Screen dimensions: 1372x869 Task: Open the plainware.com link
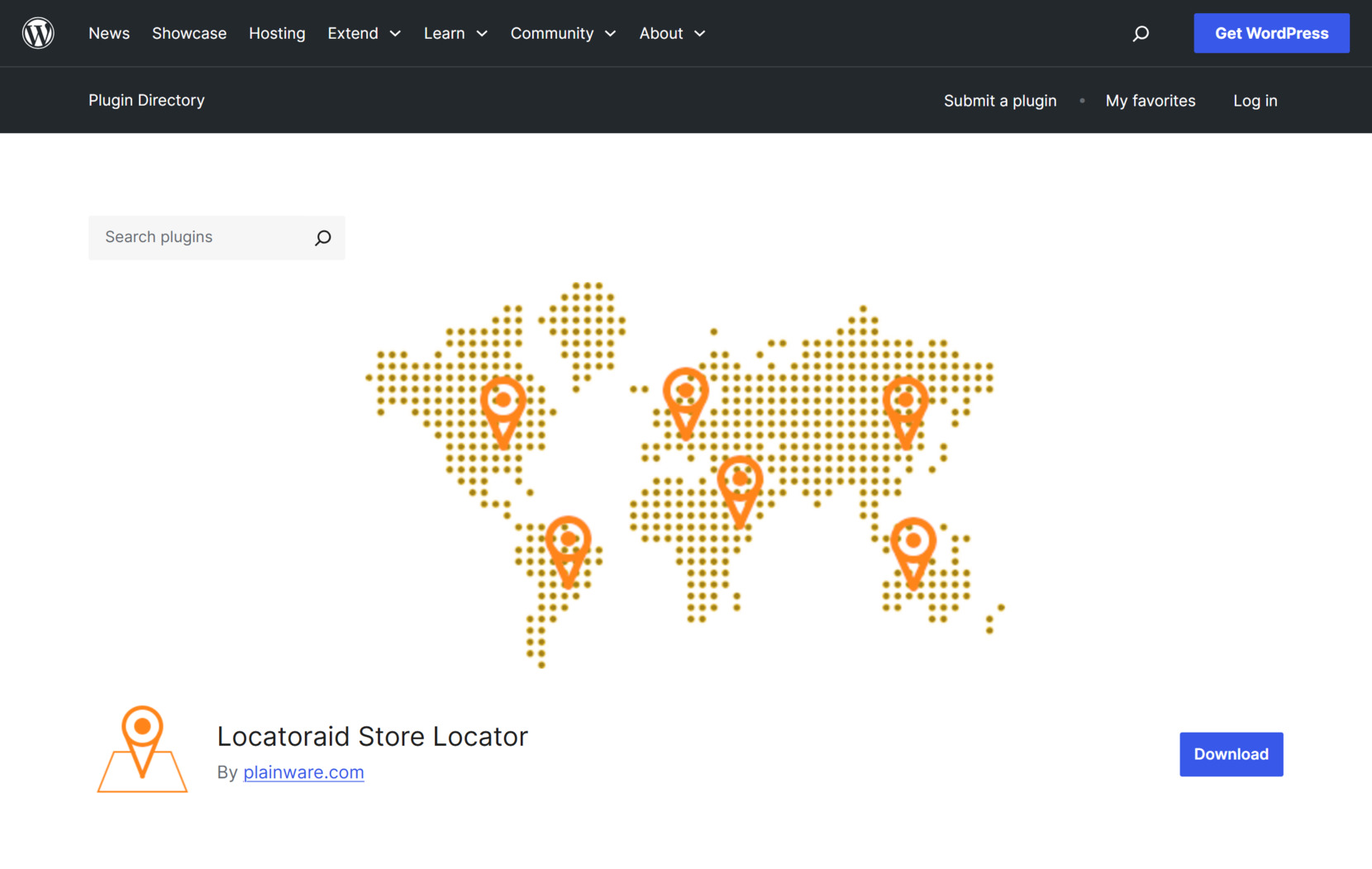click(303, 772)
